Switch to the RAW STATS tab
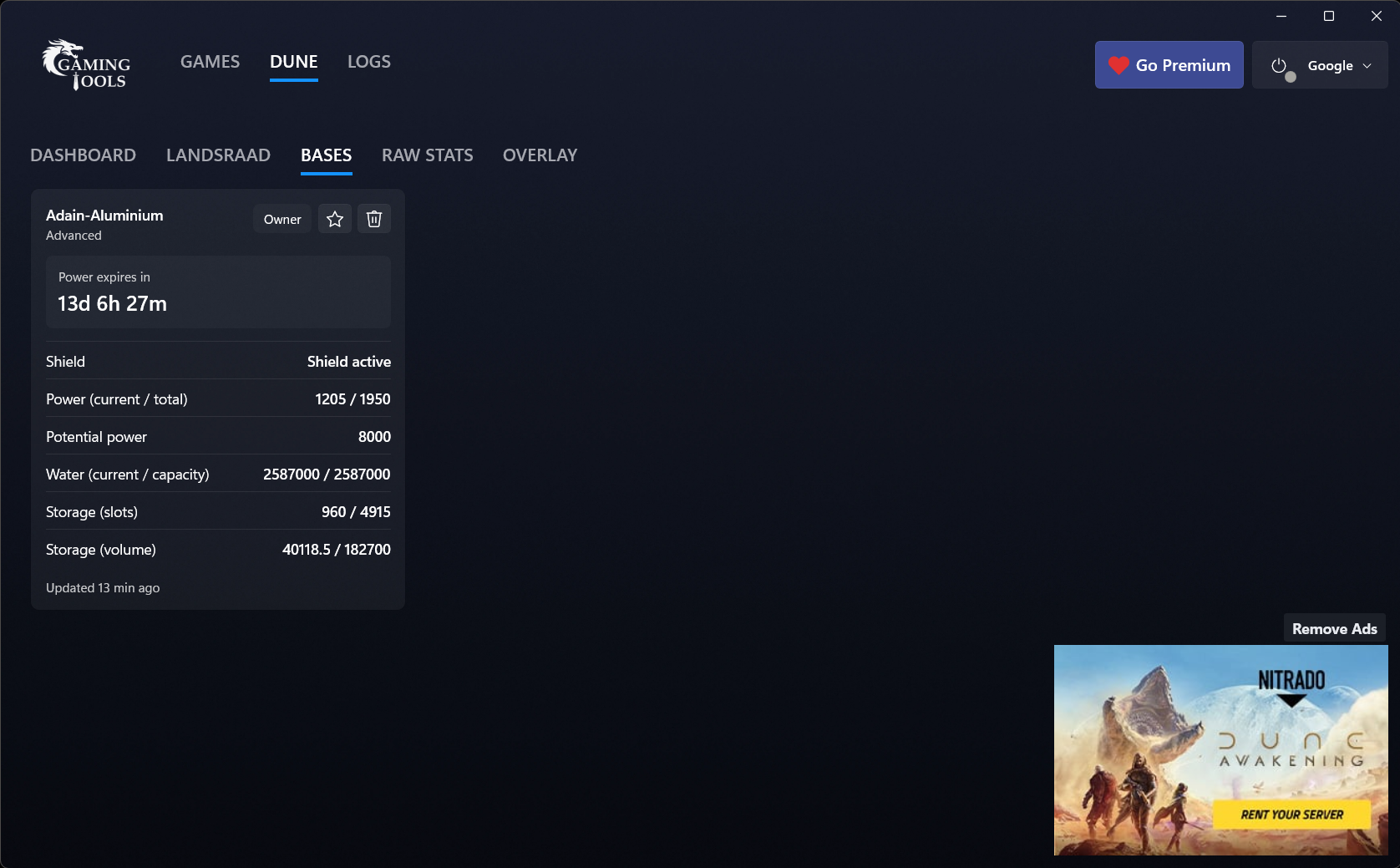This screenshot has height=868, width=1400. [427, 155]
